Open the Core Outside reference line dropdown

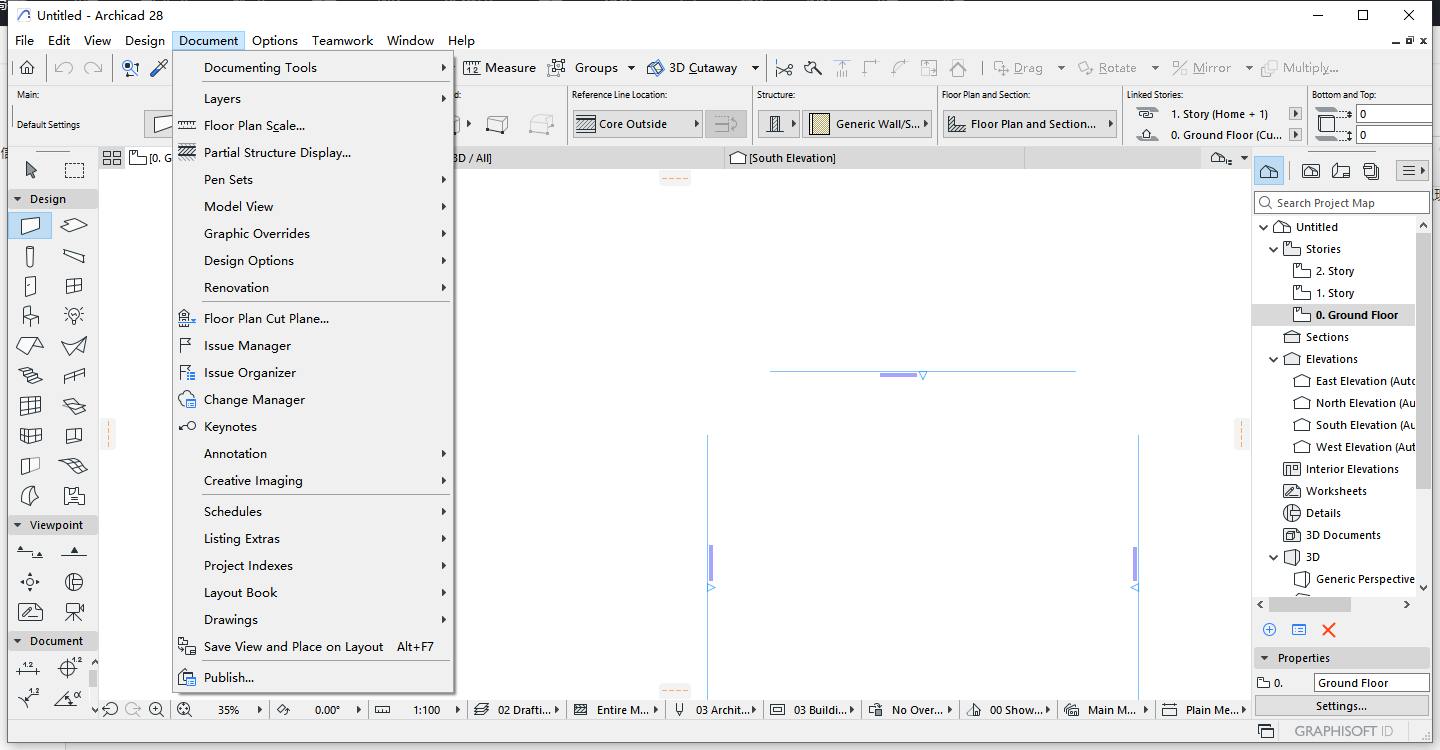click(637, 124)
